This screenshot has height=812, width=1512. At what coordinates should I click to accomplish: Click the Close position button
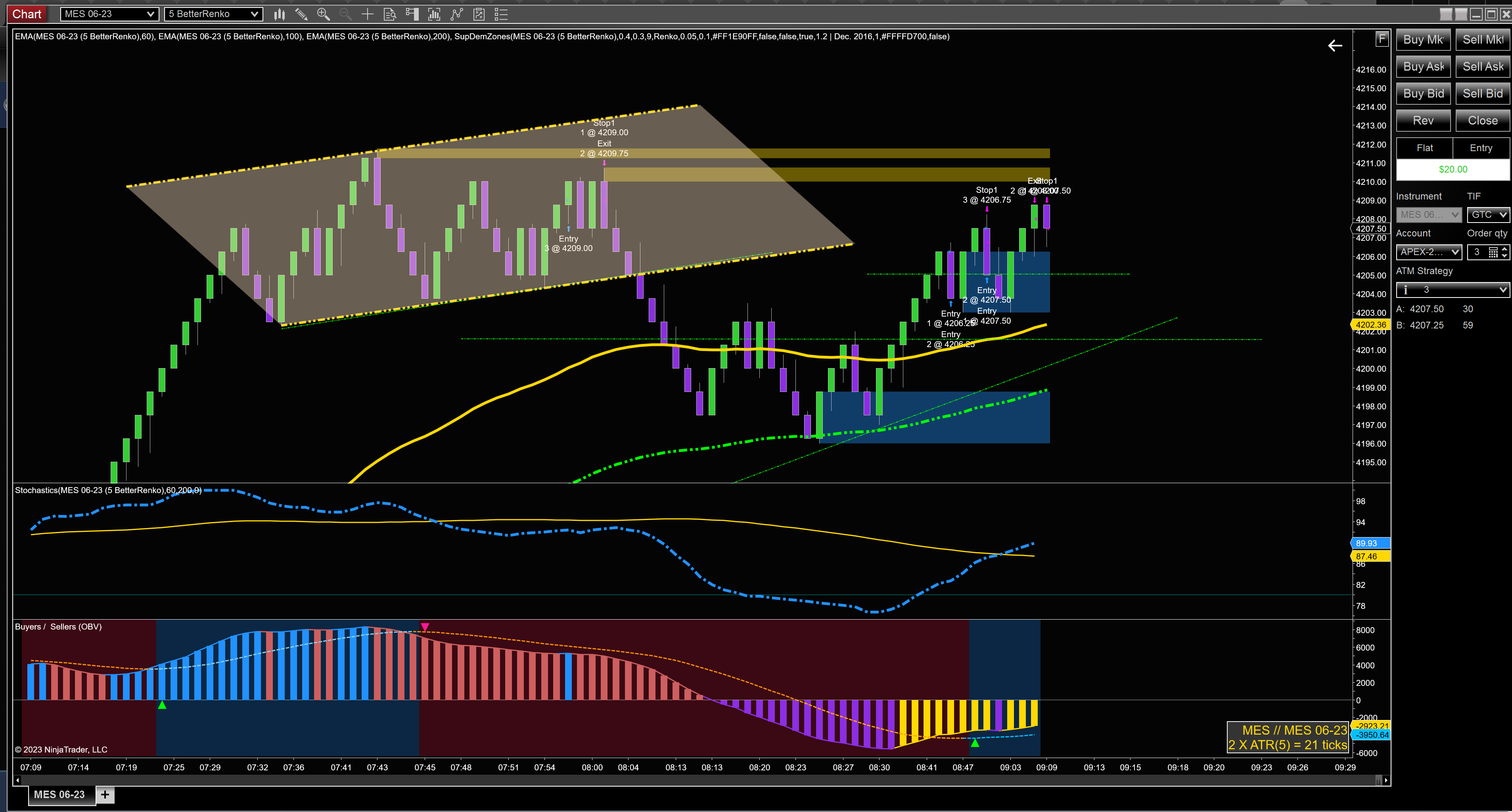pos(1483,121)
